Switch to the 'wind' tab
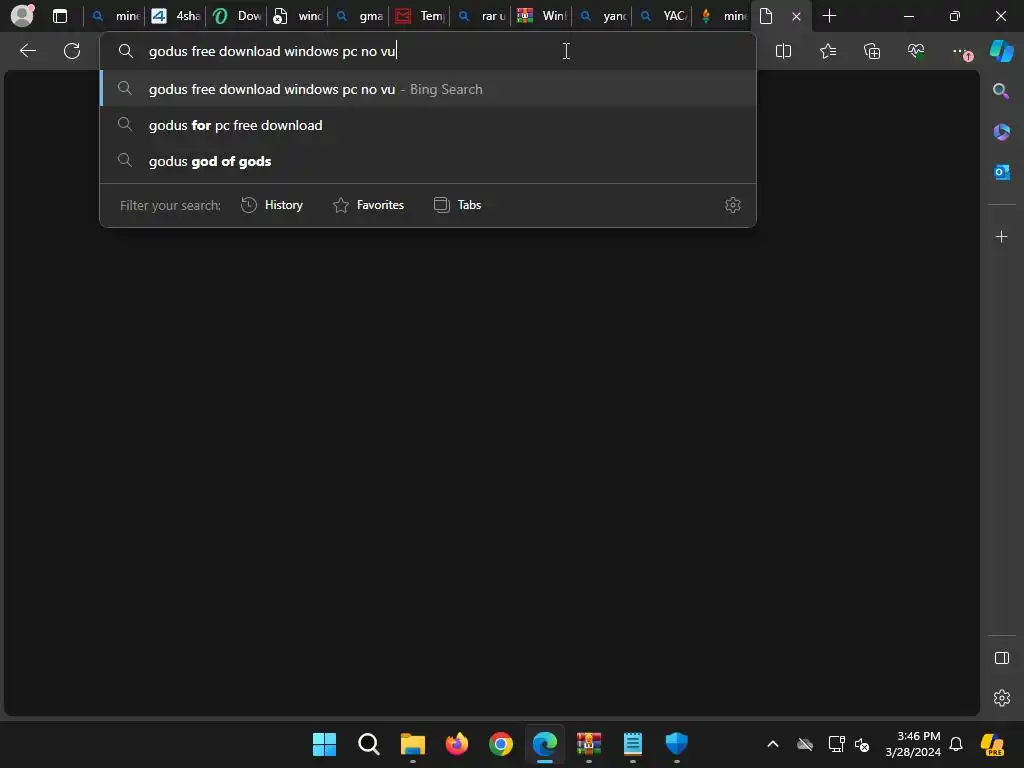This screenshot has width=1024, height=768. click(298, 16)
